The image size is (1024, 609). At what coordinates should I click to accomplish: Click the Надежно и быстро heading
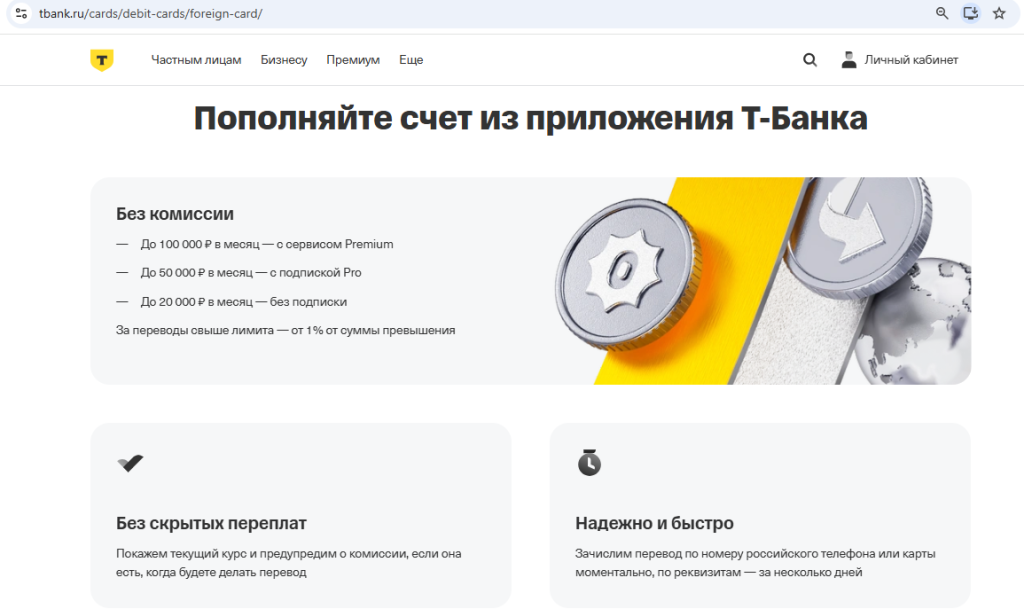654,523
